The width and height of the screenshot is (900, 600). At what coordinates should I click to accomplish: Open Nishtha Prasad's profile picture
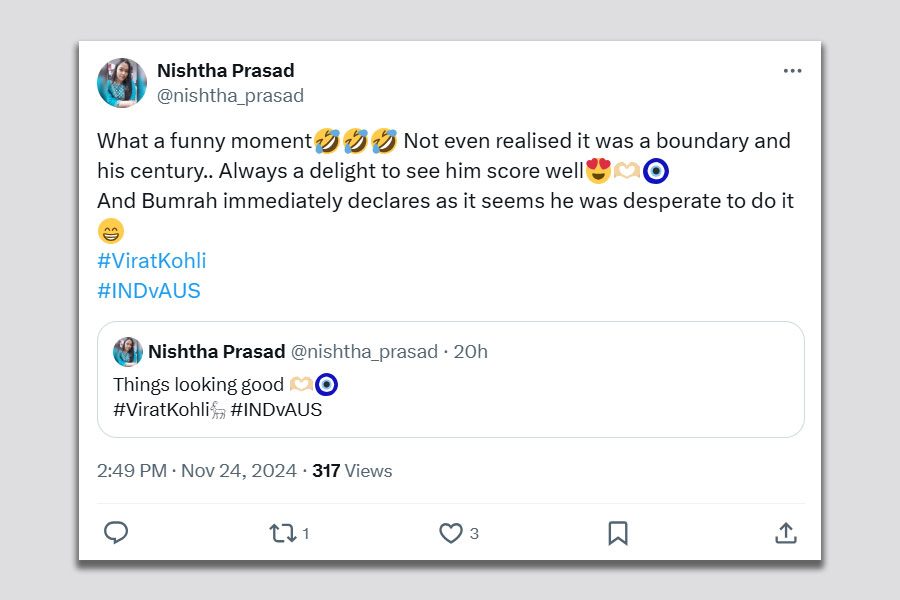click(122, 83)
